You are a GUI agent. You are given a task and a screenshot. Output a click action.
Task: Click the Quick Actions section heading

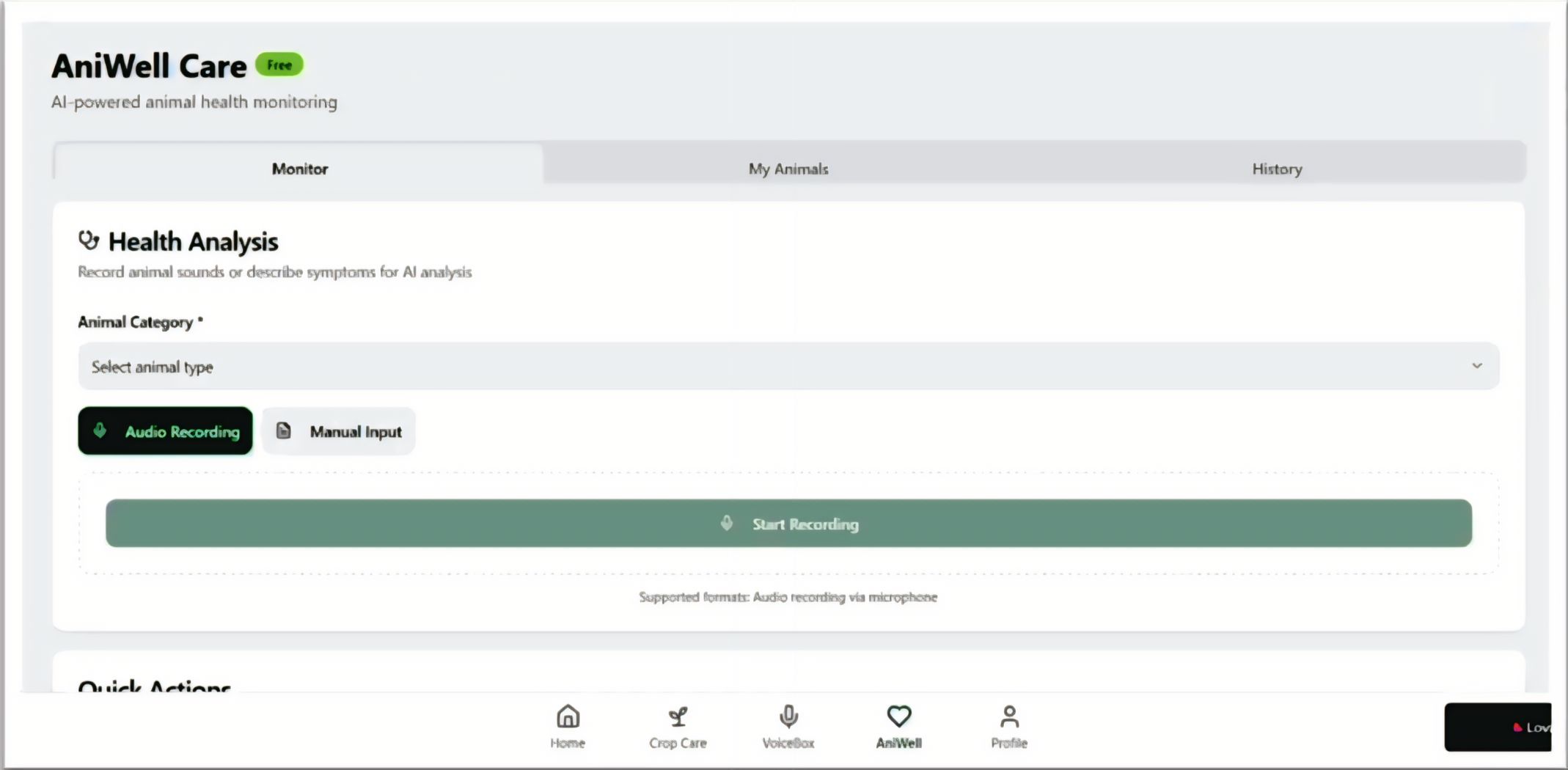tap(154, 686)
